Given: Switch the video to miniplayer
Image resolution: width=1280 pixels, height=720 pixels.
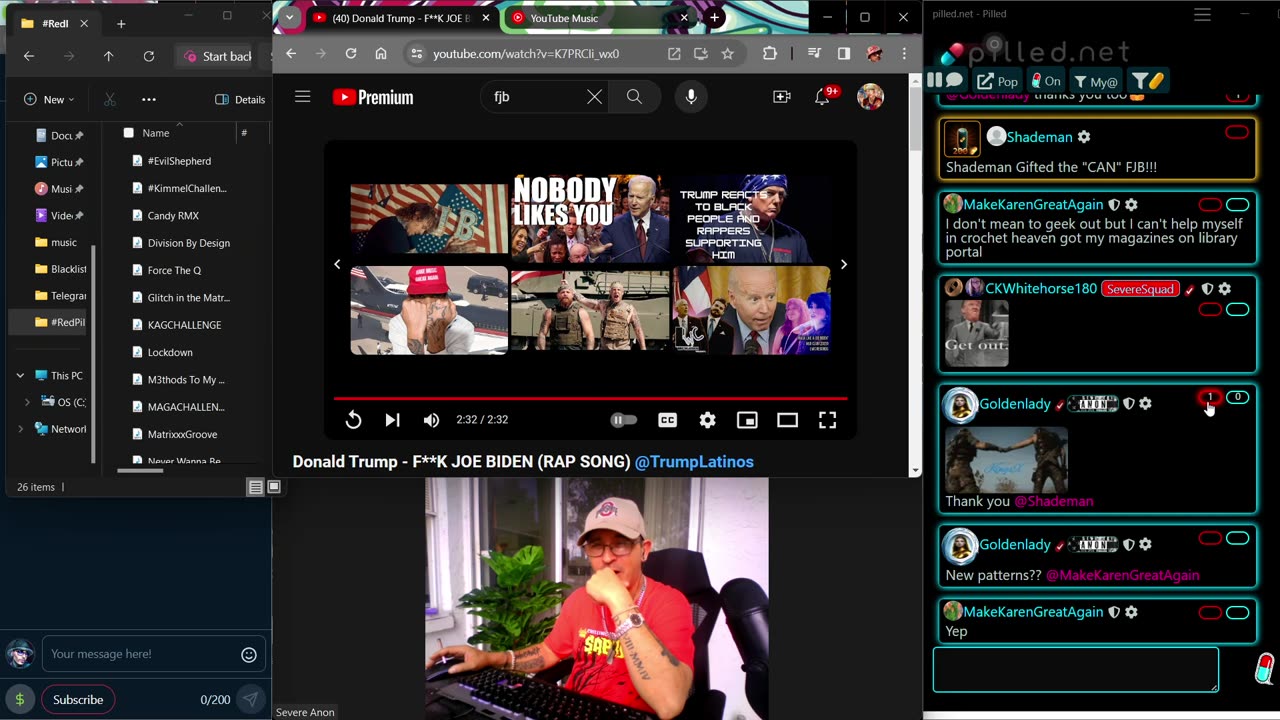Looking at the screenshot, I should pos(747,420).
